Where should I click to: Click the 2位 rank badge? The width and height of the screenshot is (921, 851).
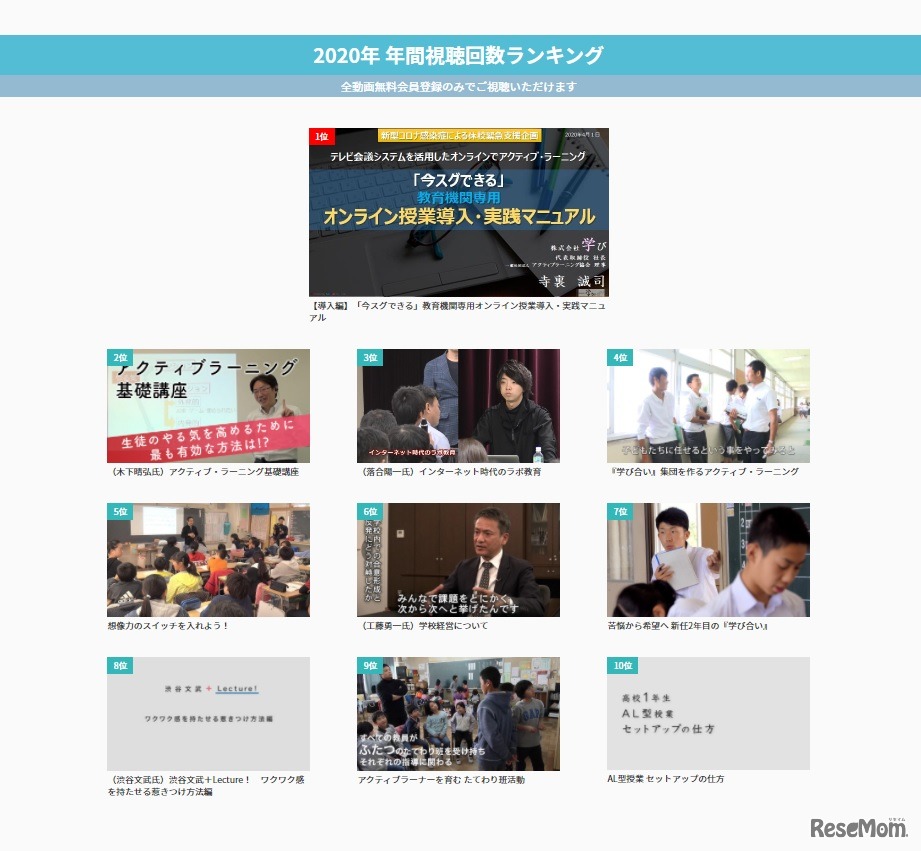pos(120,356)
